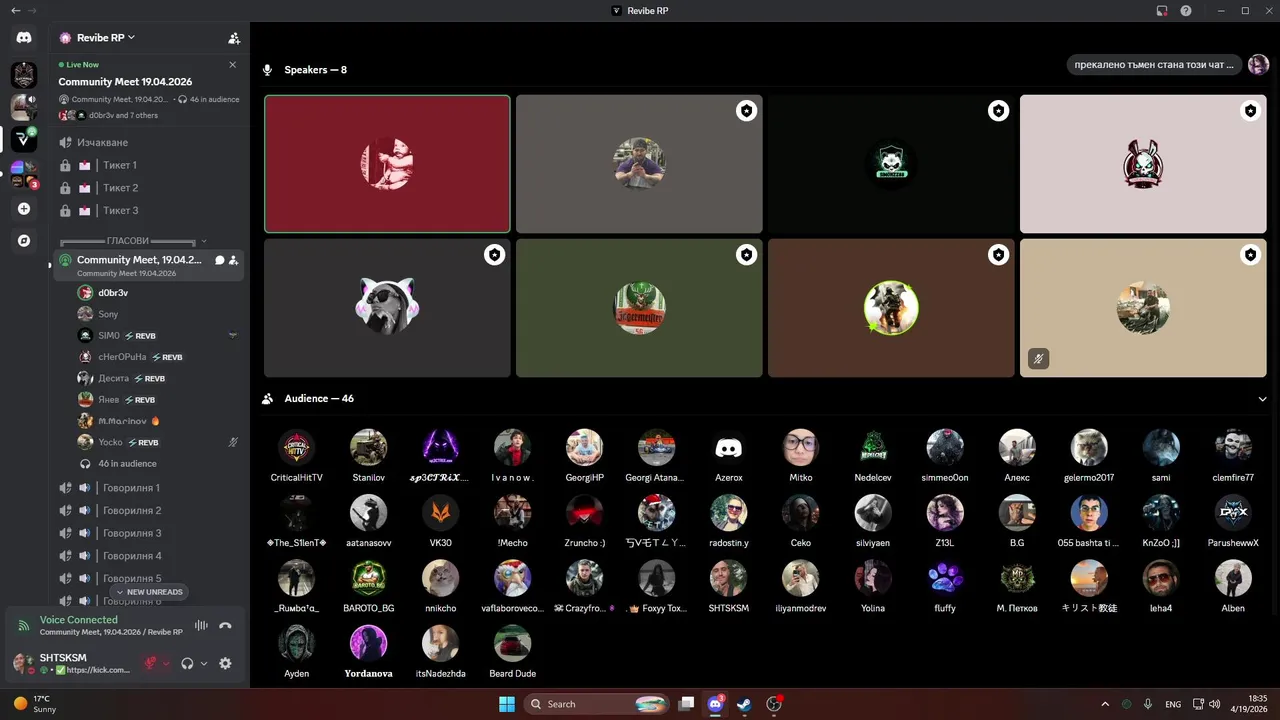This screenshot has width=1280, height=720.
Task: Open the Discover servers compass icon
Action: pyautogui.click(x=24, y=241)
